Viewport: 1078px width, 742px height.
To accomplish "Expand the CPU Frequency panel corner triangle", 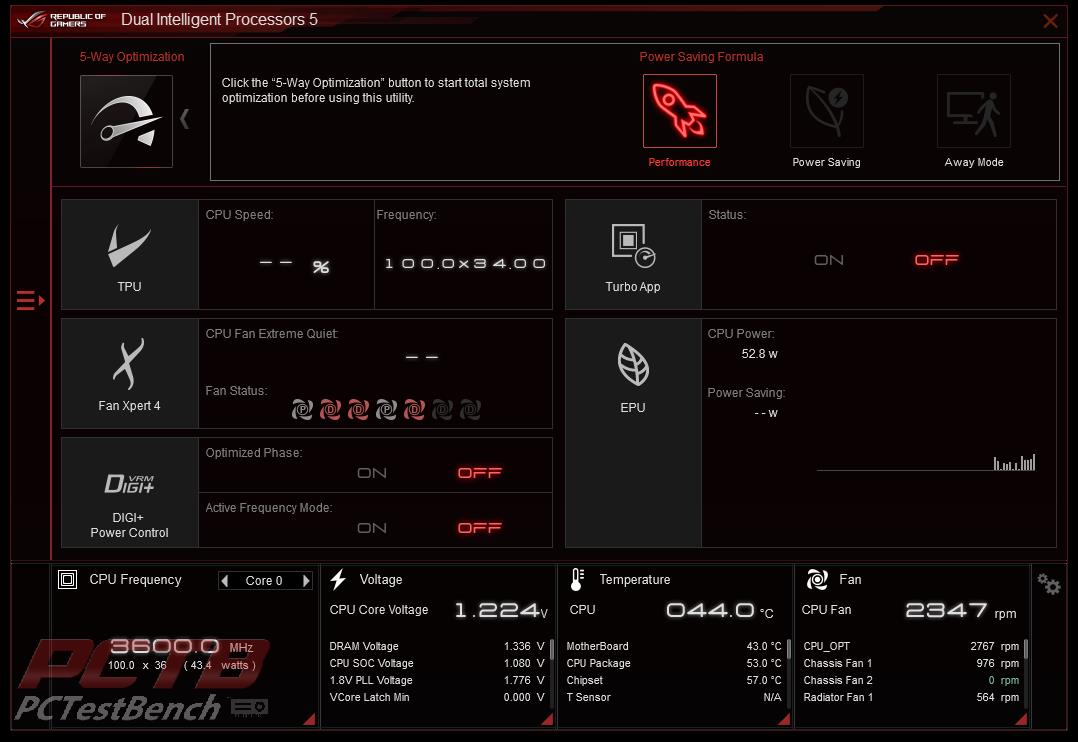I will coord(309,719).
